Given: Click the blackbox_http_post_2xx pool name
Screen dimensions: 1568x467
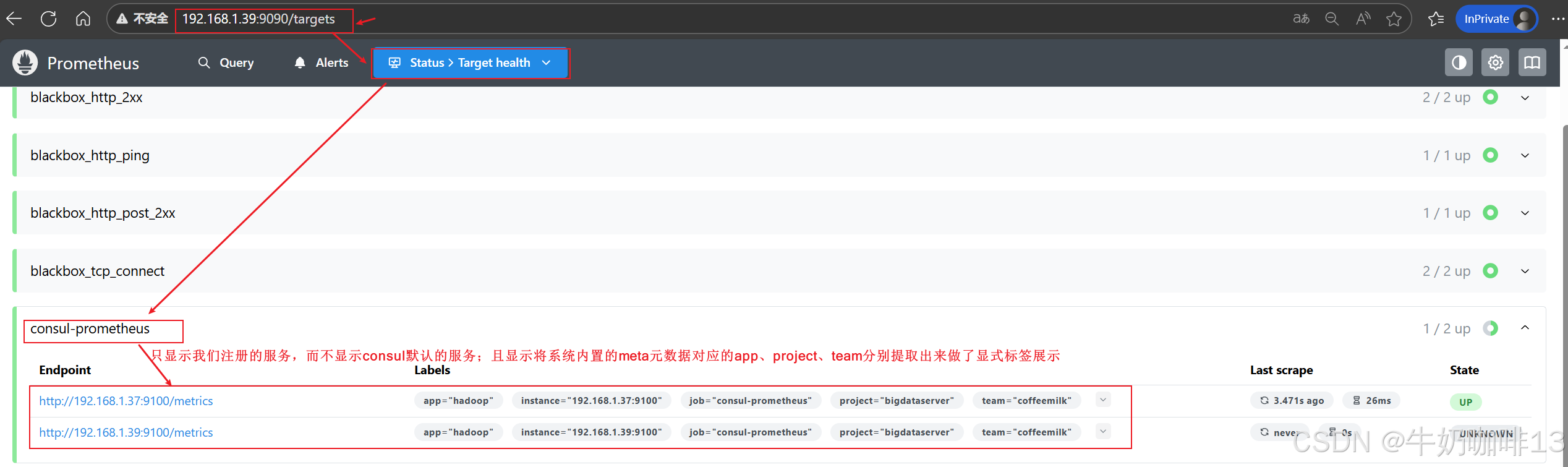Looking at the screenshot, I should pos(103,213).
